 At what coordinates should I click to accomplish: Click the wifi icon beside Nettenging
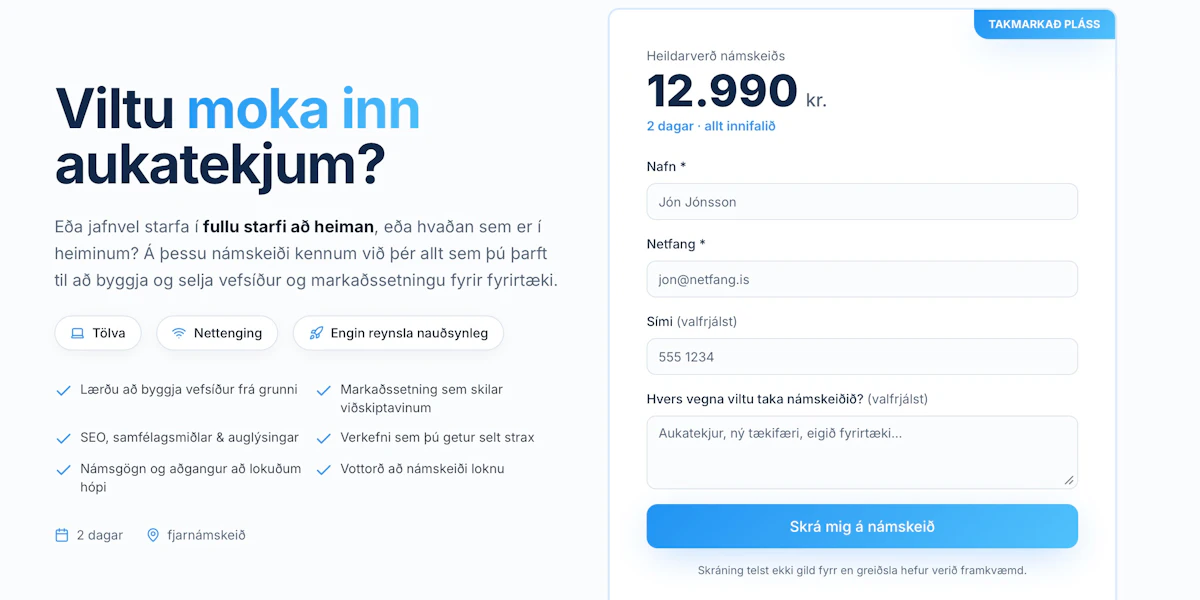pyautogui.click(x=179, y=333)
